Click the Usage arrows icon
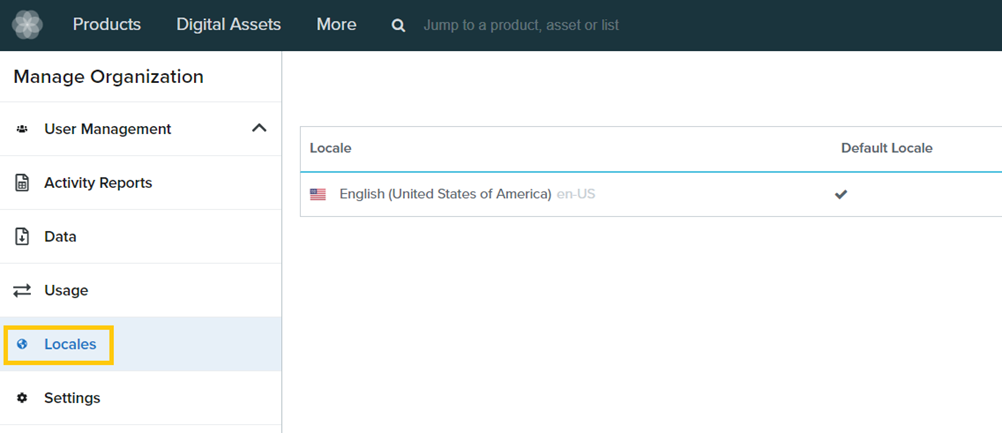Screen dimensions: 1002x433 [22, 291]
